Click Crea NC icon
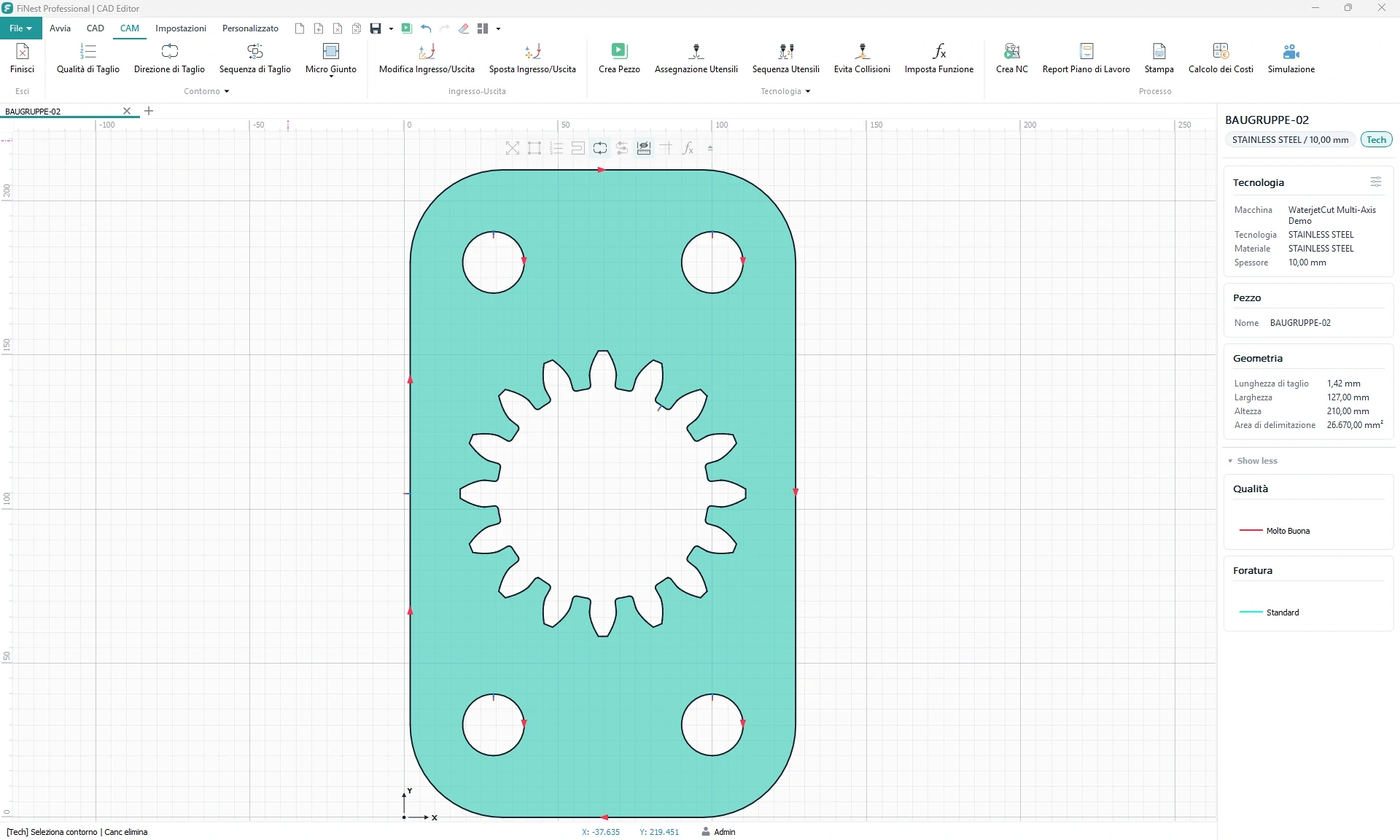 pos(1012,58)
